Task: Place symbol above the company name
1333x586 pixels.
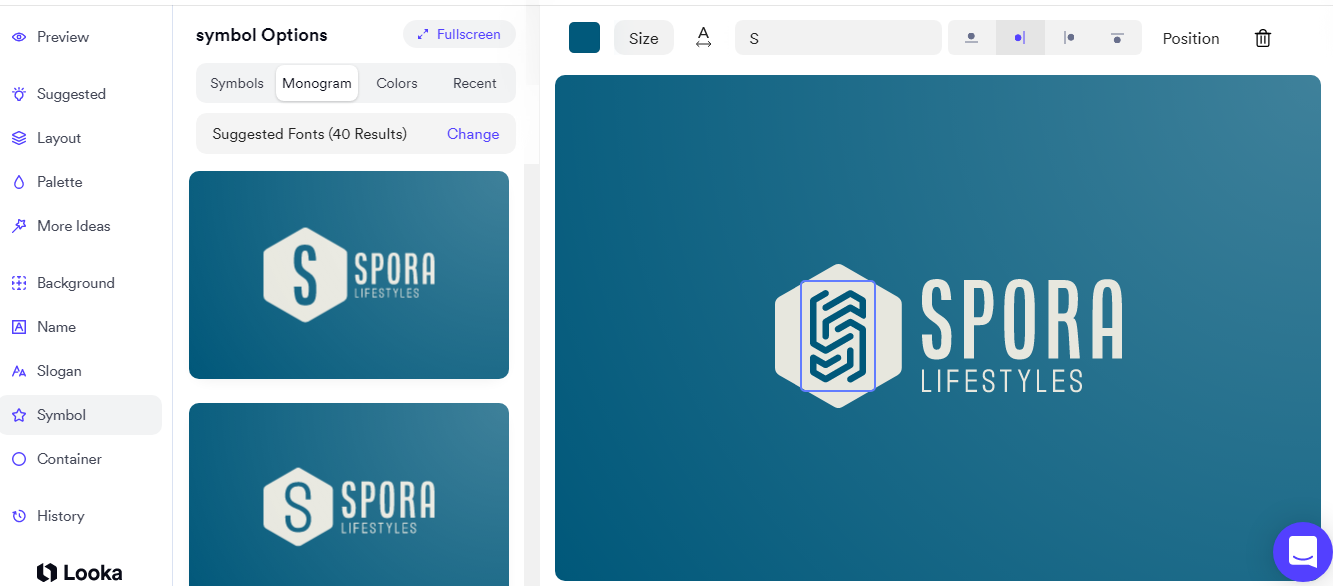Action: tap(972, 37)
